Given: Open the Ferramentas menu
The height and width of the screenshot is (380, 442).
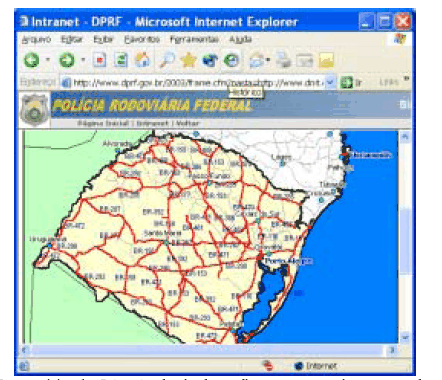Looking at the screenshot, I should (194, 39).
